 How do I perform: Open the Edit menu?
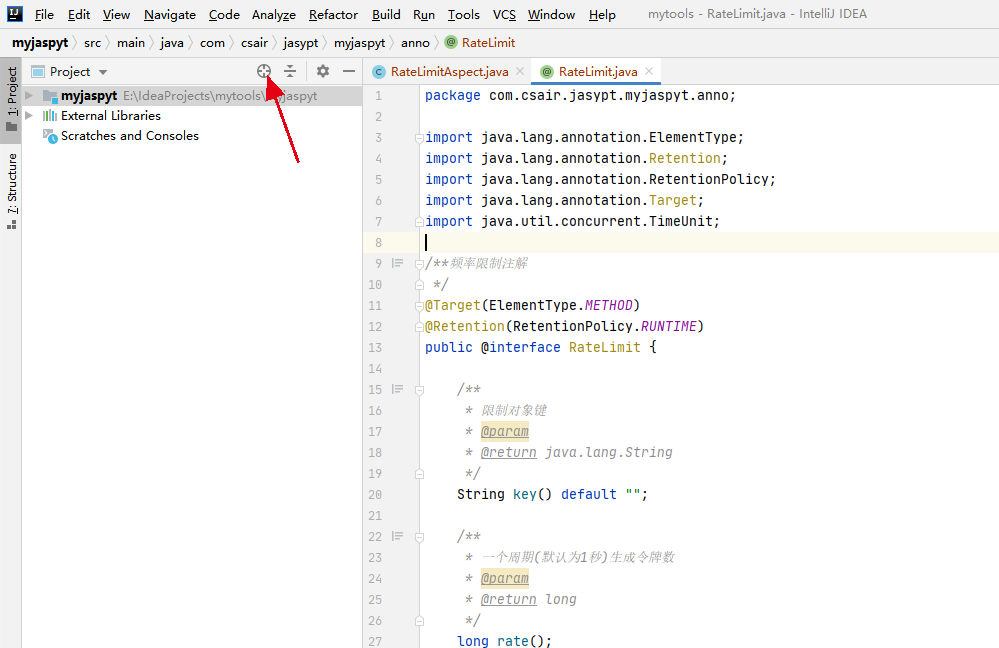point(79,14)
